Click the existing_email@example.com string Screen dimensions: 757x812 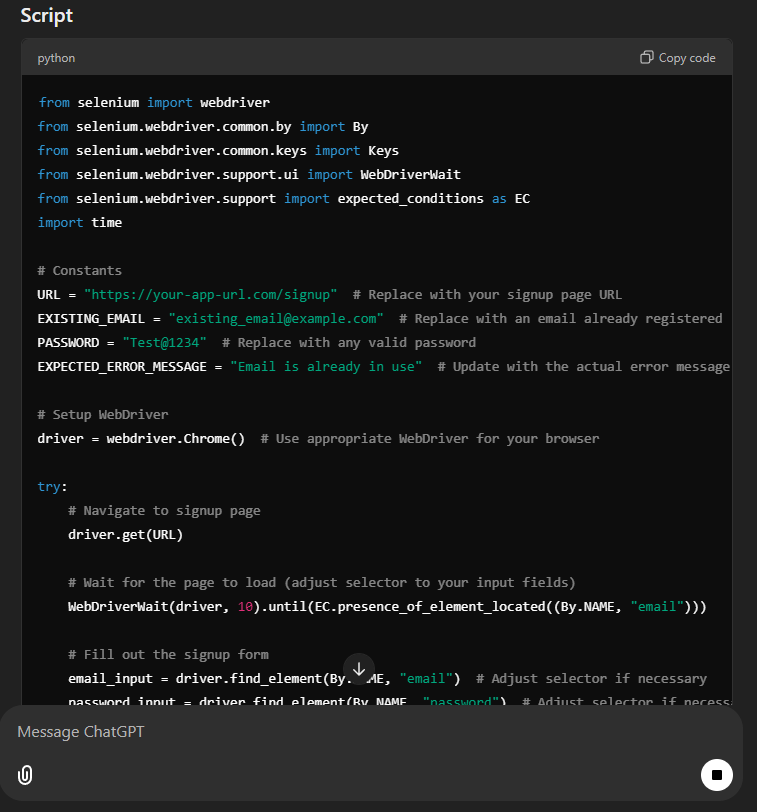[276, 319]
